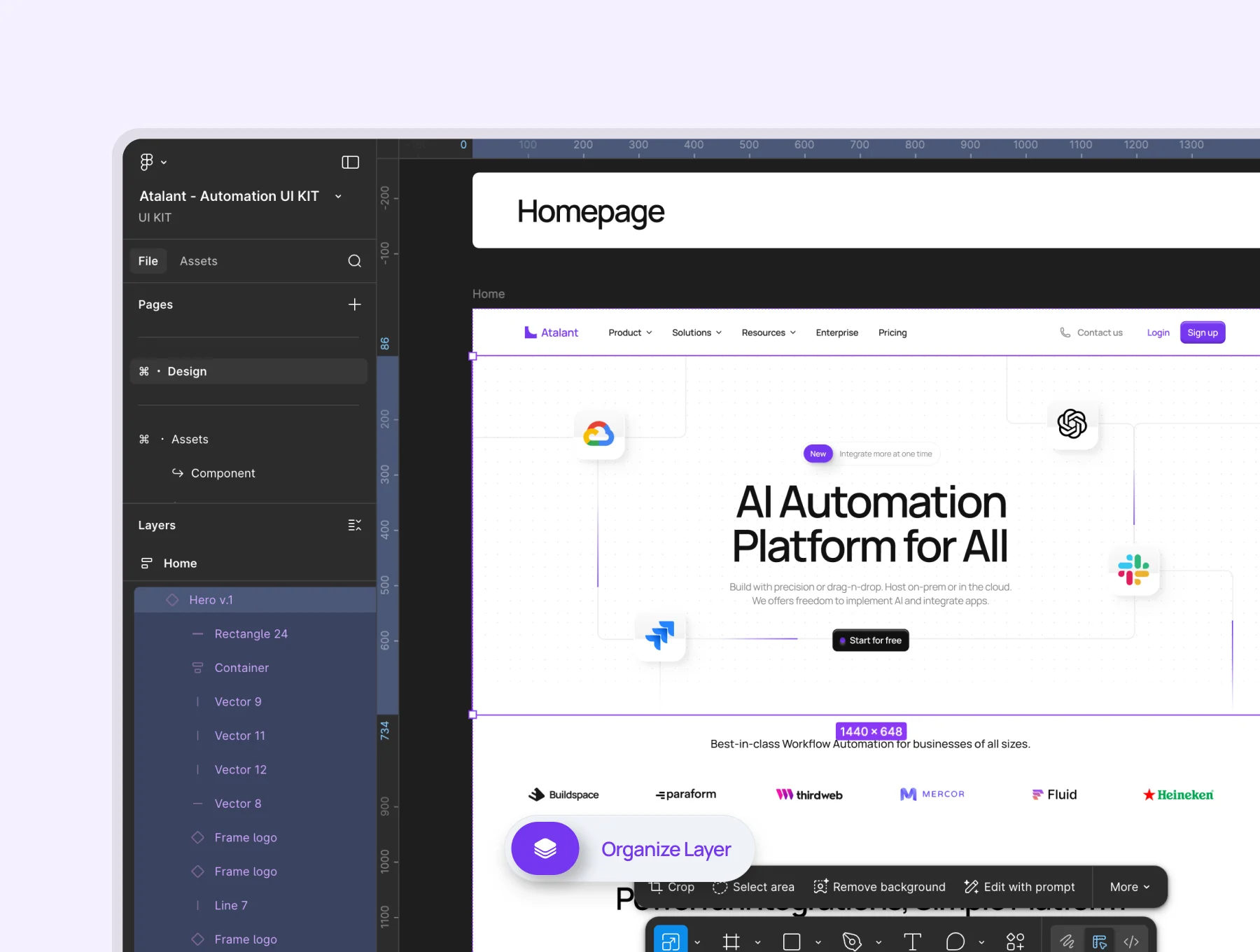Switch to Dev Mode code toggle
The image size is (1260, 952).
pyautogui.click(x=1131, y=941)
